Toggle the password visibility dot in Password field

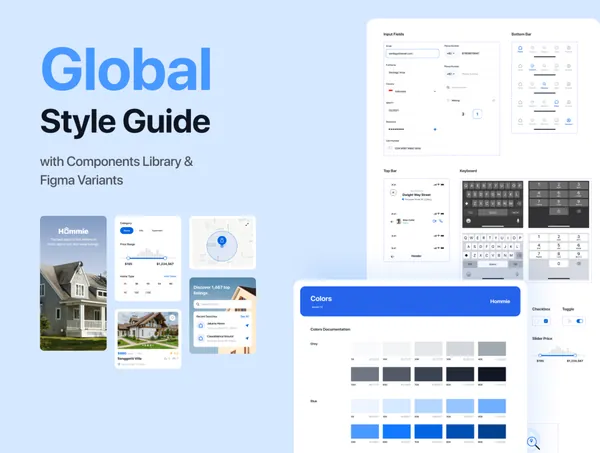(x=434, y=129)
